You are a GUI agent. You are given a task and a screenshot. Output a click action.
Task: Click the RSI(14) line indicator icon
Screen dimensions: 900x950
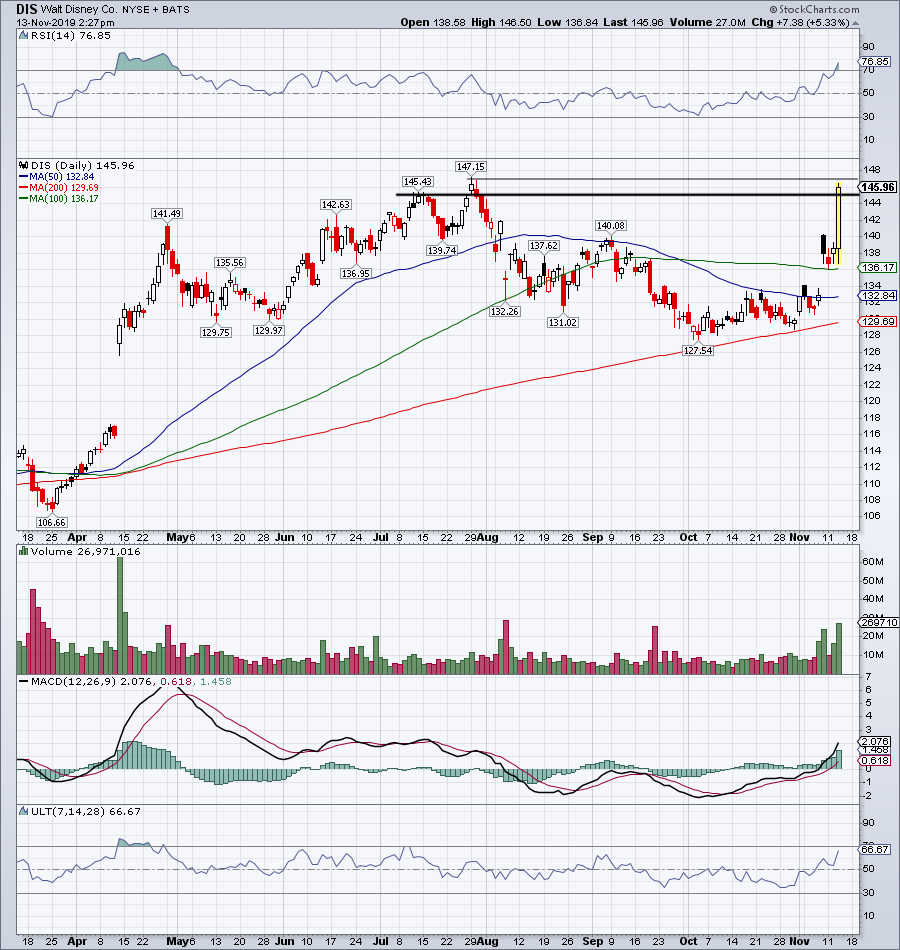[23, 36]
